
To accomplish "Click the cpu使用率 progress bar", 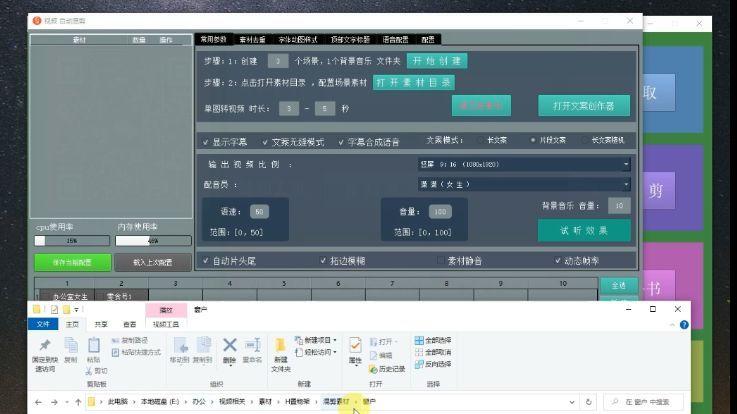I will pyautogui.click(x=72, y=241).
